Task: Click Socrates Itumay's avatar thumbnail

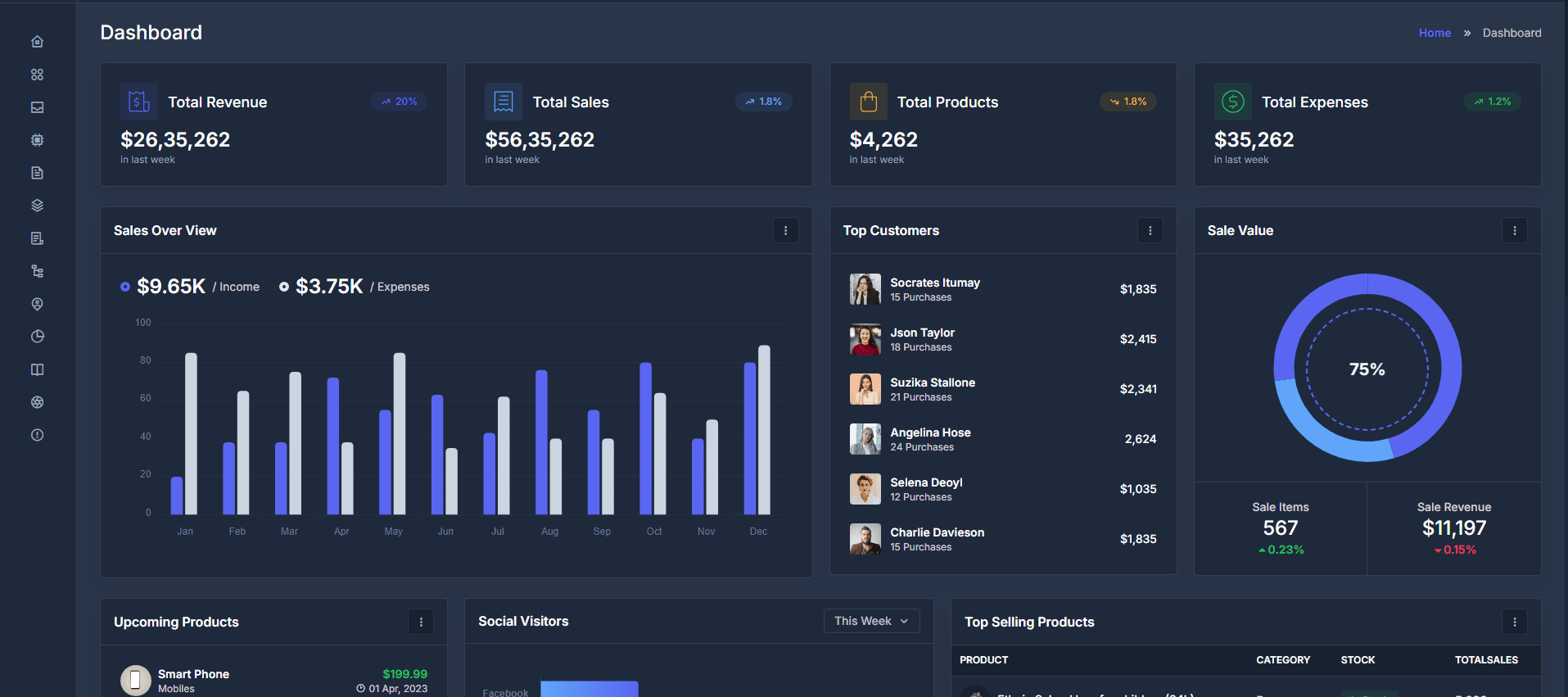Action: 865,289
